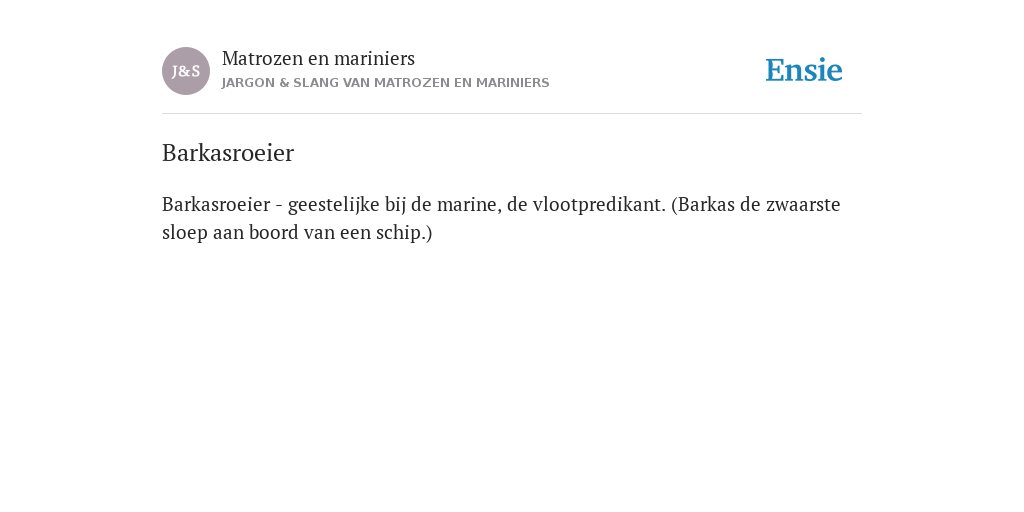The height and width of the screenshot is (512, 1024).
Task: Click the word aan in the second line
Action: pos(228,233)
